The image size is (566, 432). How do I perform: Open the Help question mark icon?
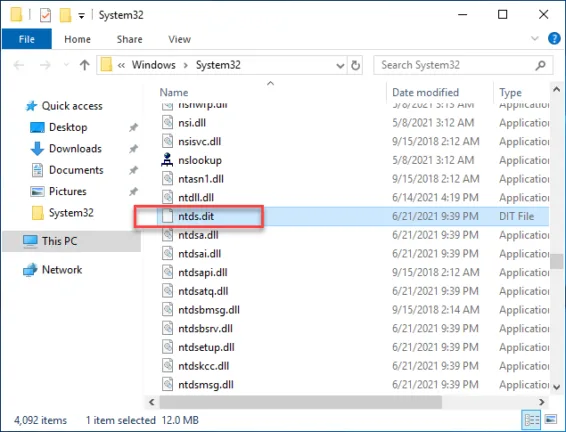coord(554,38)
